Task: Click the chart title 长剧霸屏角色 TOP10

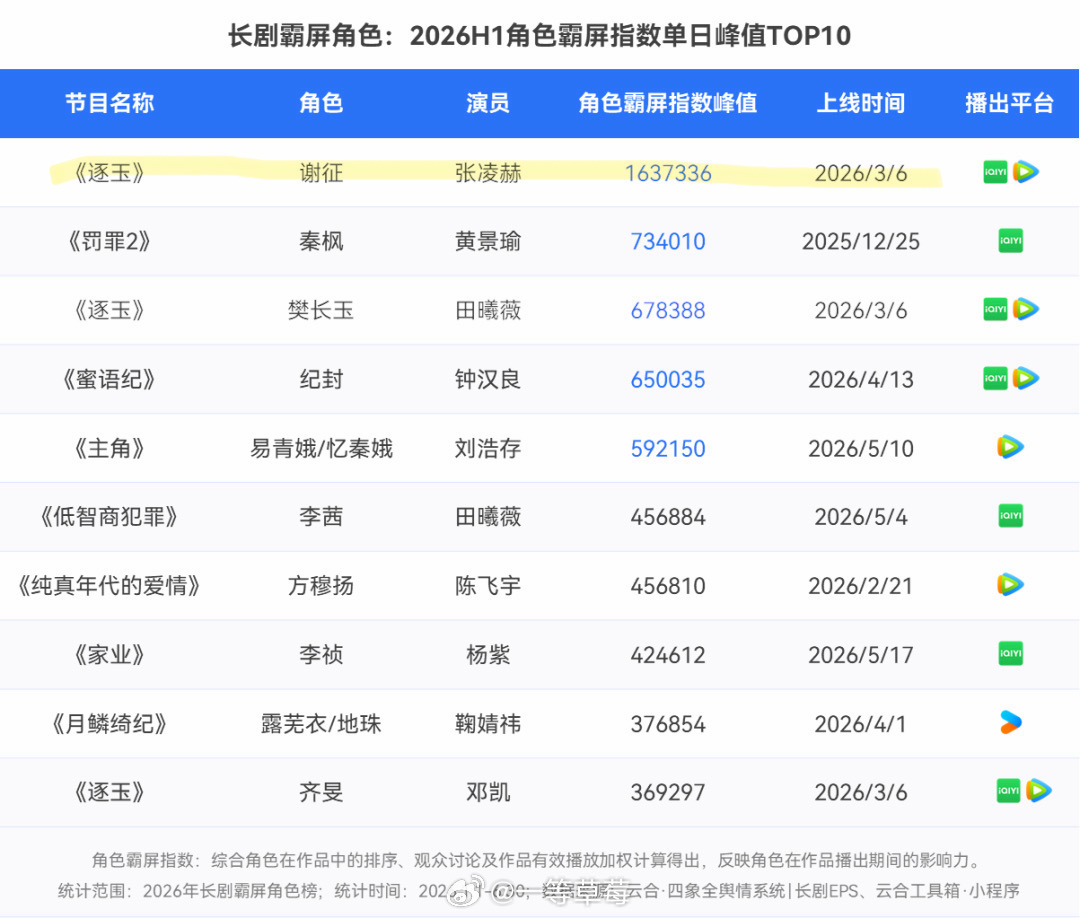Action: pos(540,36)
